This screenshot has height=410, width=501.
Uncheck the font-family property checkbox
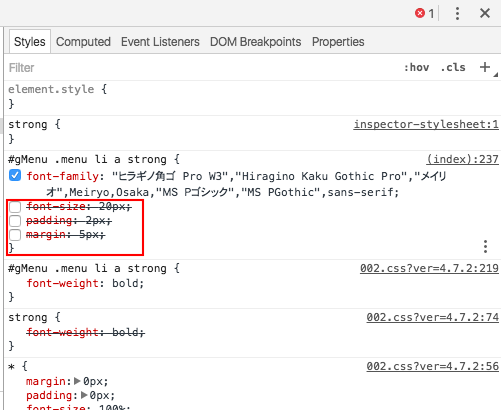click(x=15, y=175)
